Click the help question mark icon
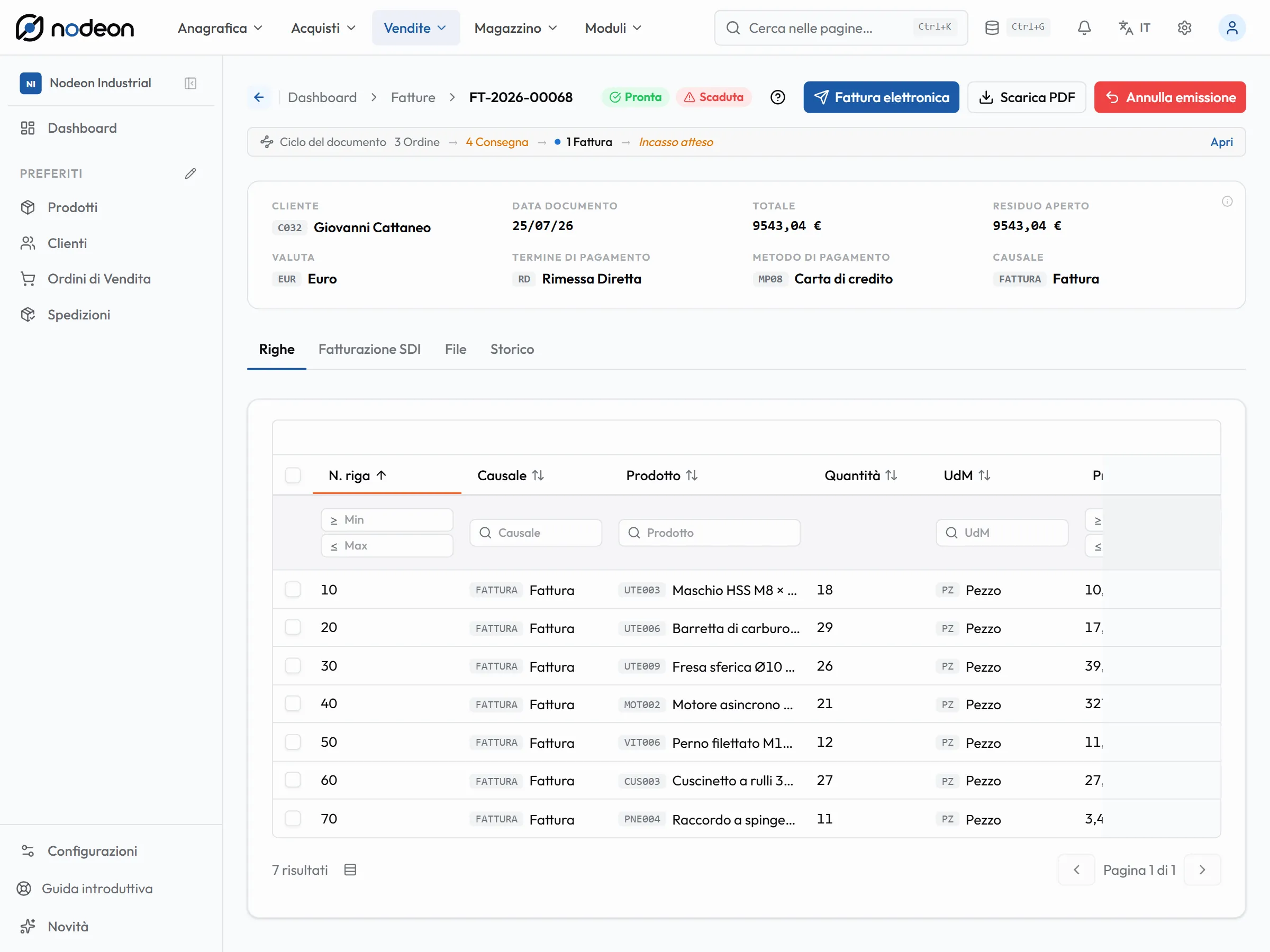 pos(777,97)
